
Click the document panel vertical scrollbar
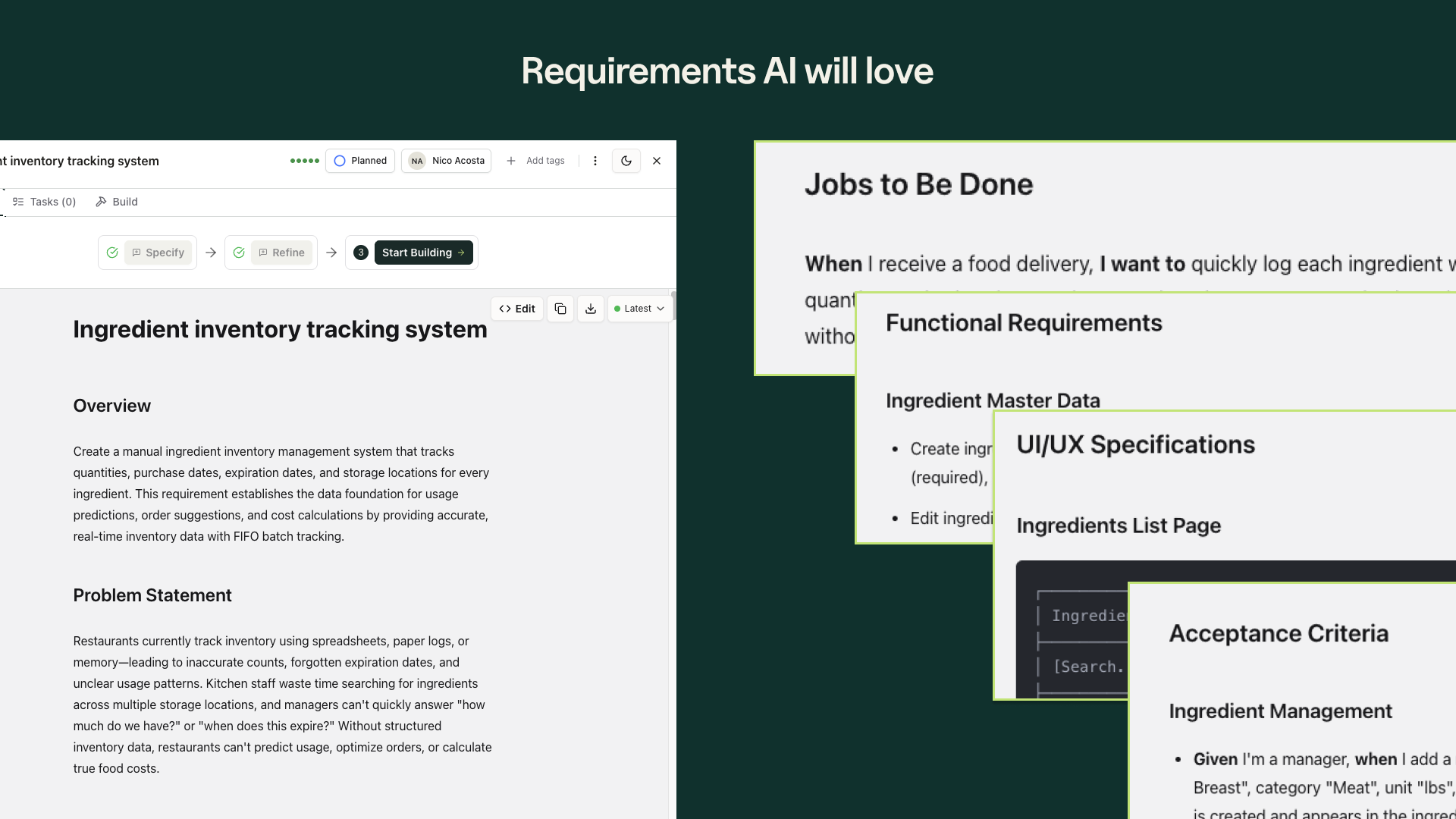click(x=673, y=306)
